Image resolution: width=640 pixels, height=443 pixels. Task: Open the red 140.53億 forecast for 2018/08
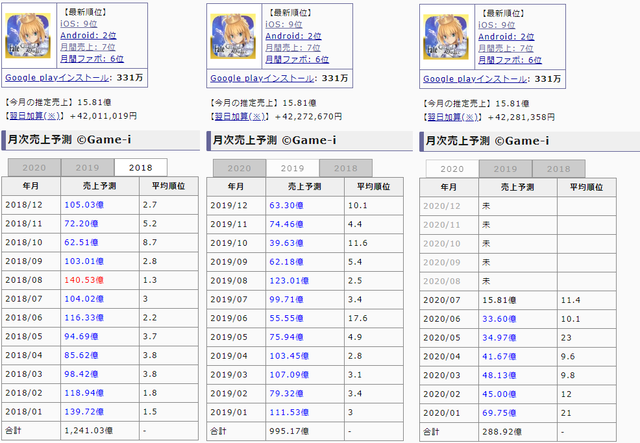point(84,280)
